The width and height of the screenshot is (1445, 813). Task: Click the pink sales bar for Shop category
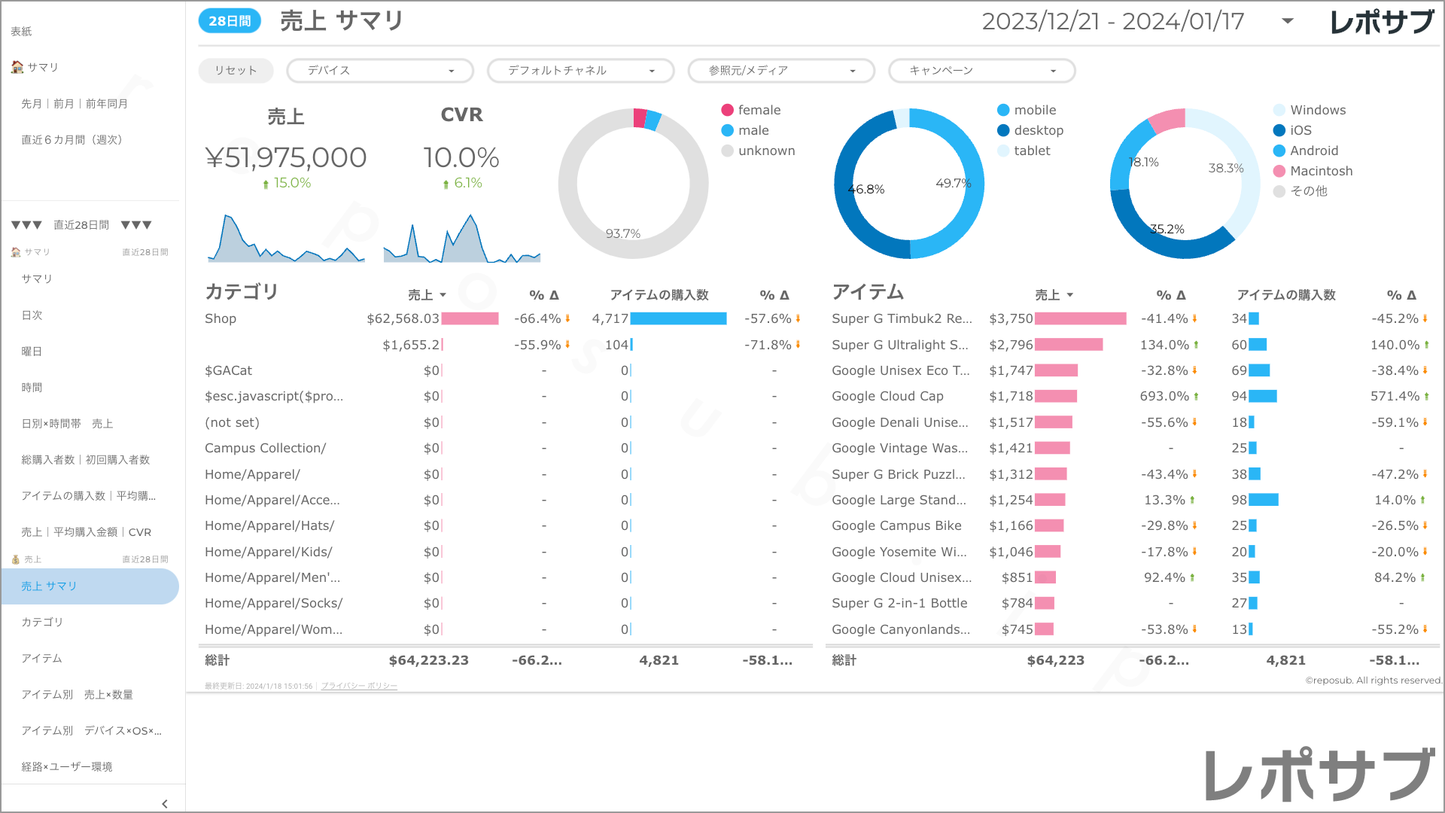tap(470, 319)
